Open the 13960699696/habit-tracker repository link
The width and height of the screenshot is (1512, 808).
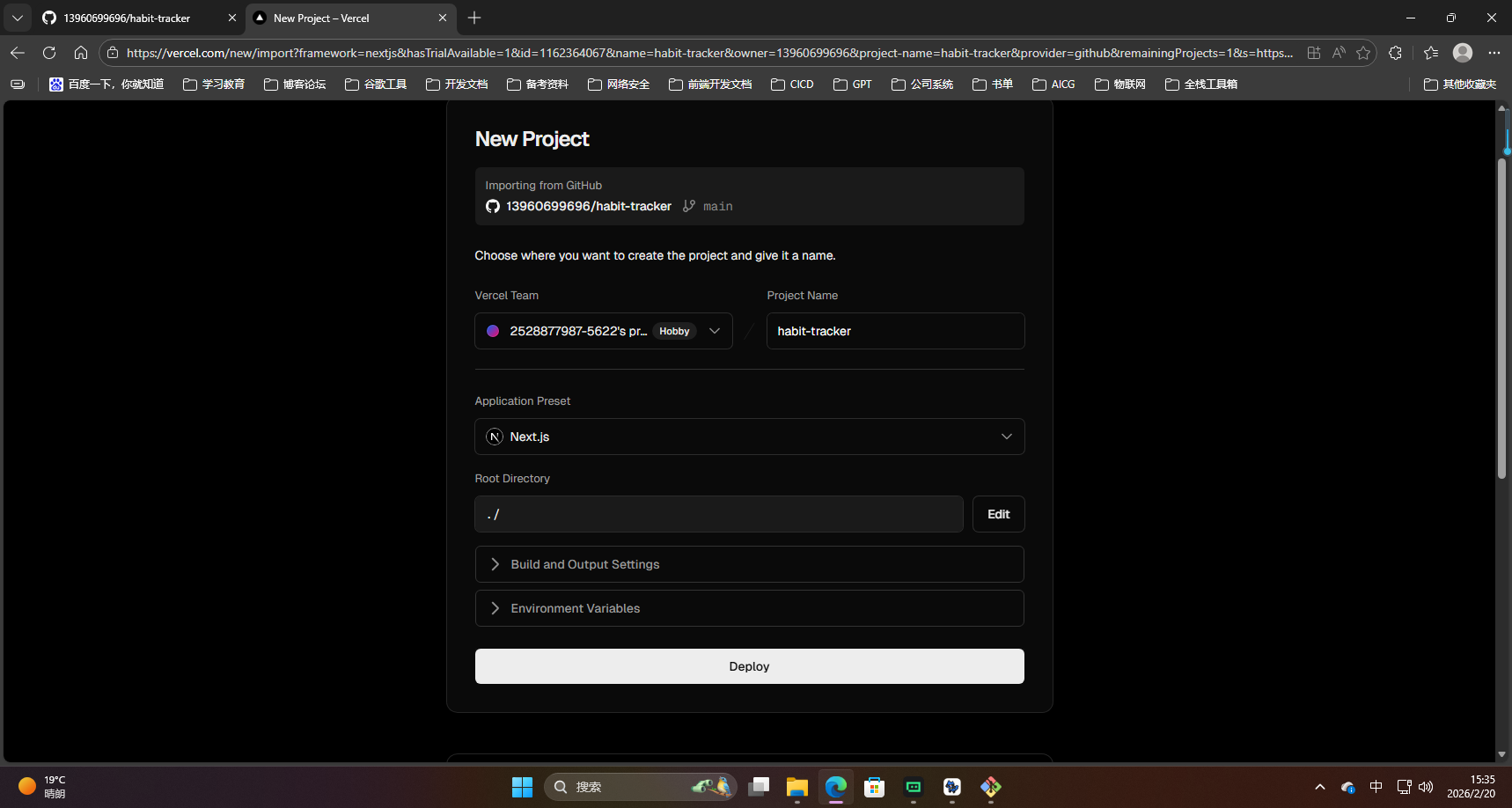coord(588,206)
